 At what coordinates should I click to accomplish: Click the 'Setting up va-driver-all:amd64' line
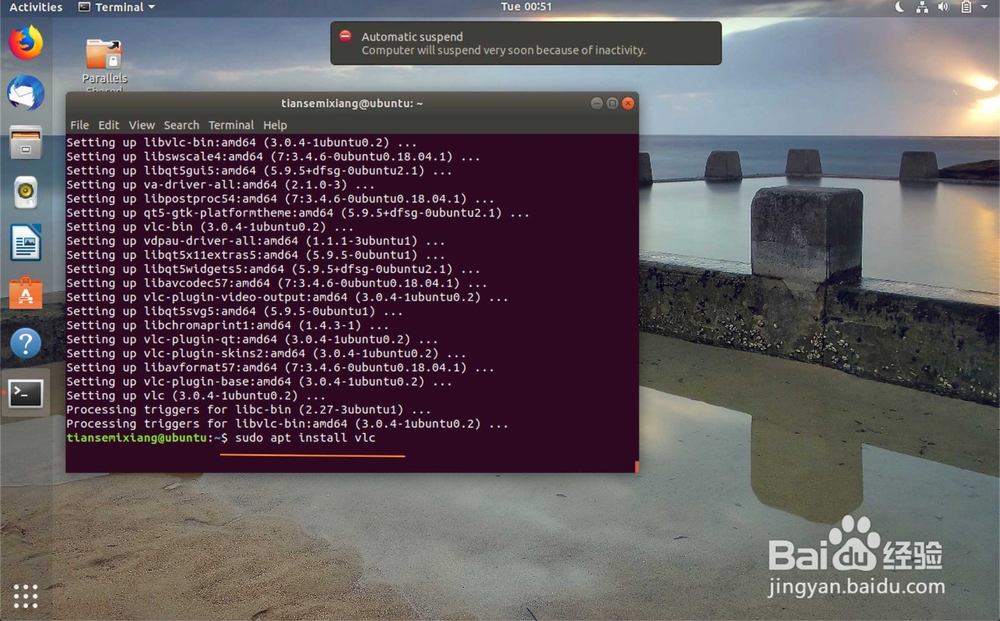[x=221, y=186]
